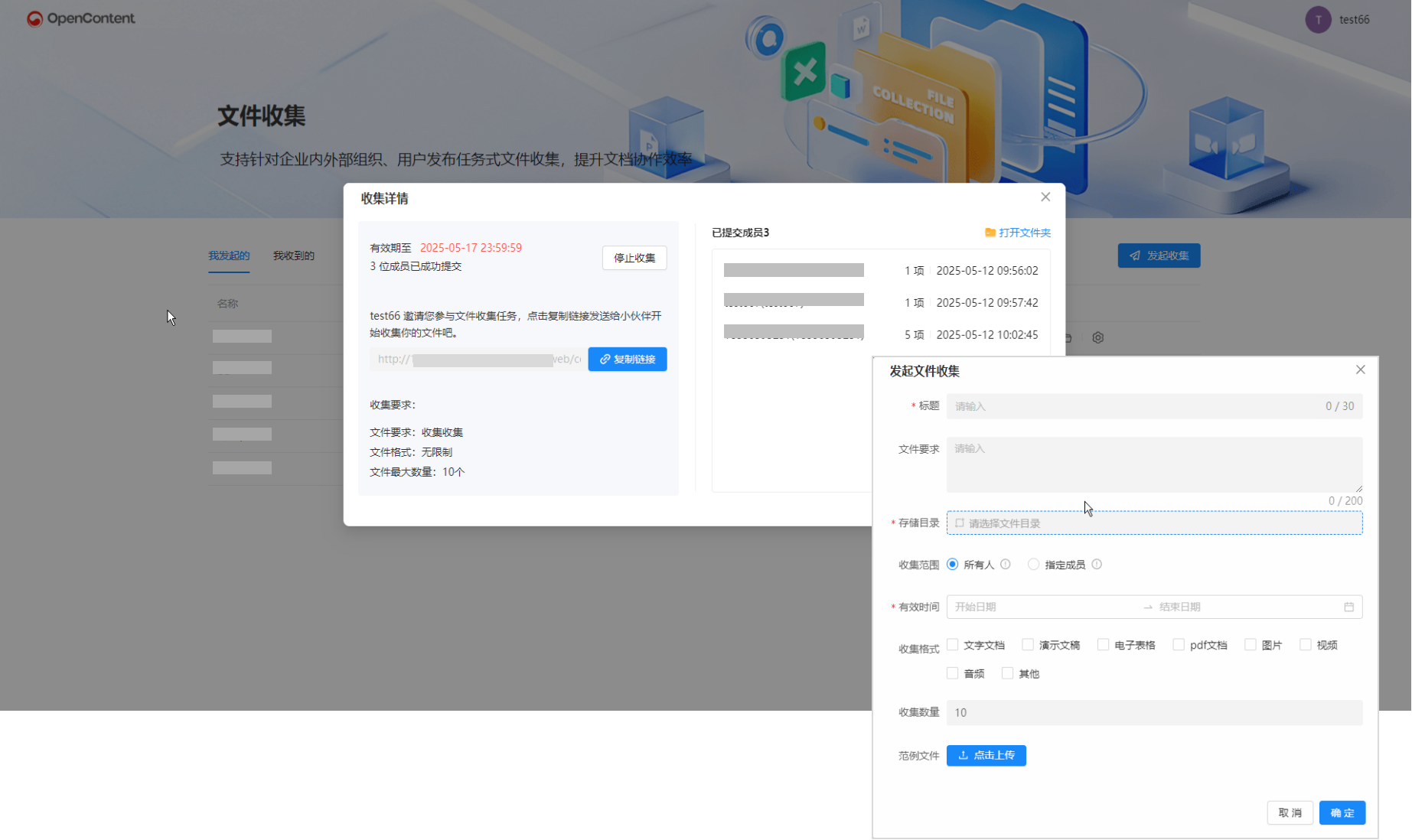Select the 所有人 radio button

[952, 565]
